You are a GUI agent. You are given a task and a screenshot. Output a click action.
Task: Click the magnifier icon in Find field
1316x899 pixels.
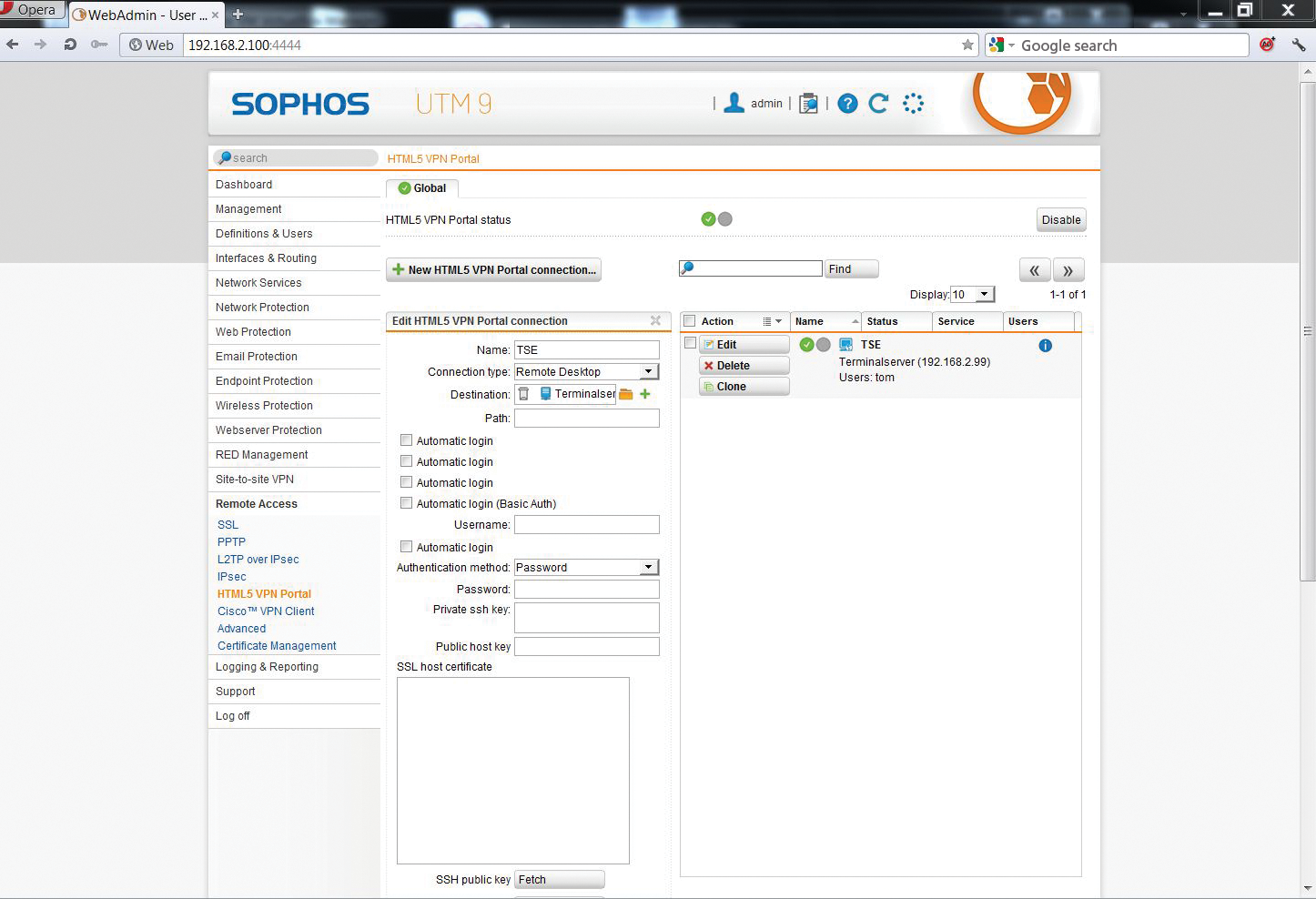(x=687, y=268)
